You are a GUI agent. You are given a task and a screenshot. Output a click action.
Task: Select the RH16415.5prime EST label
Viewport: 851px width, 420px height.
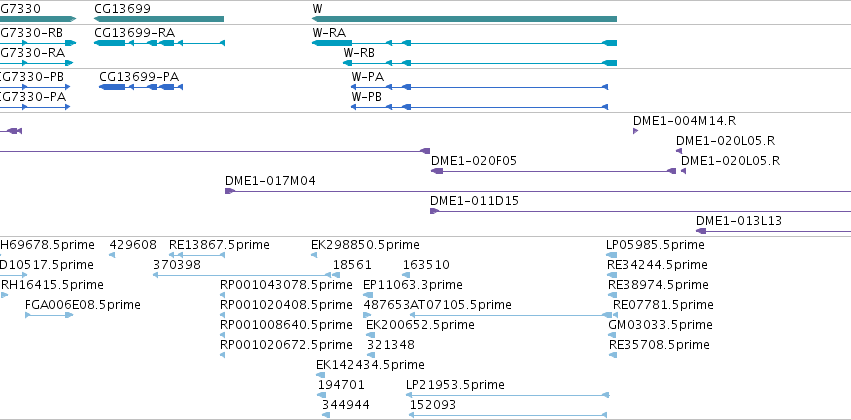coord(52,285)
